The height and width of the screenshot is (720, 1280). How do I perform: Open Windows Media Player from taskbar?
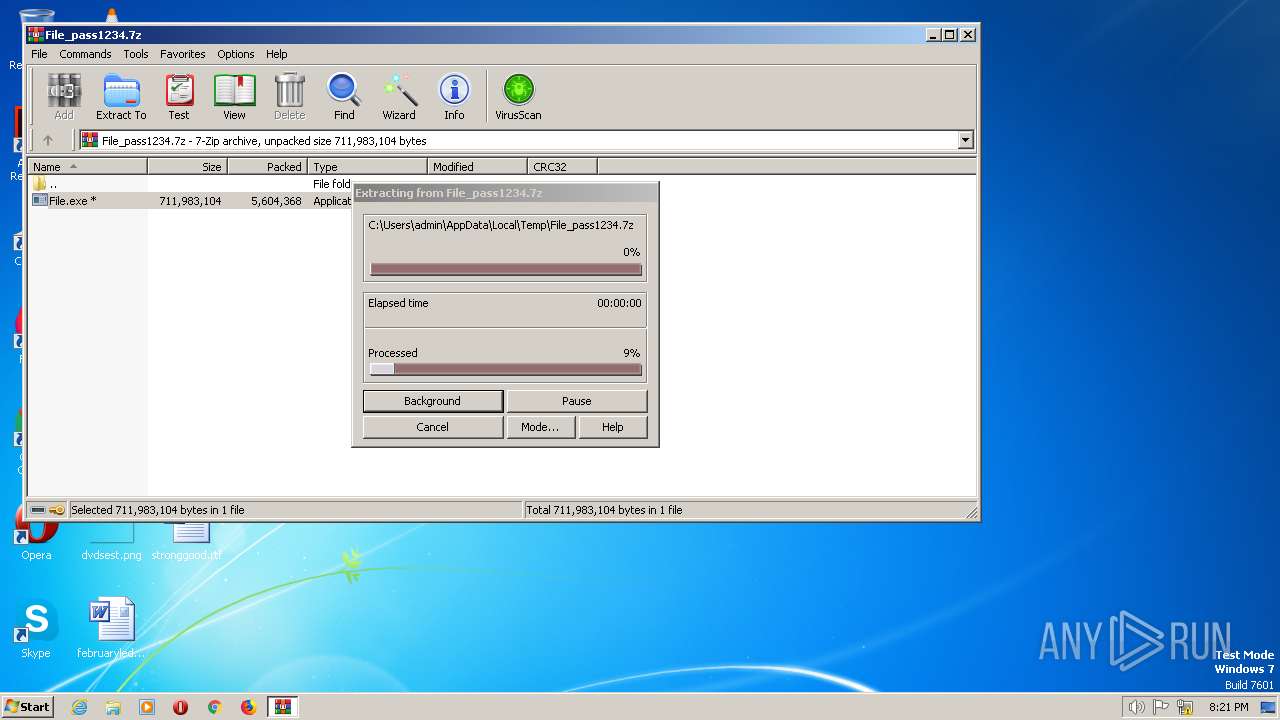click(147, 707)
